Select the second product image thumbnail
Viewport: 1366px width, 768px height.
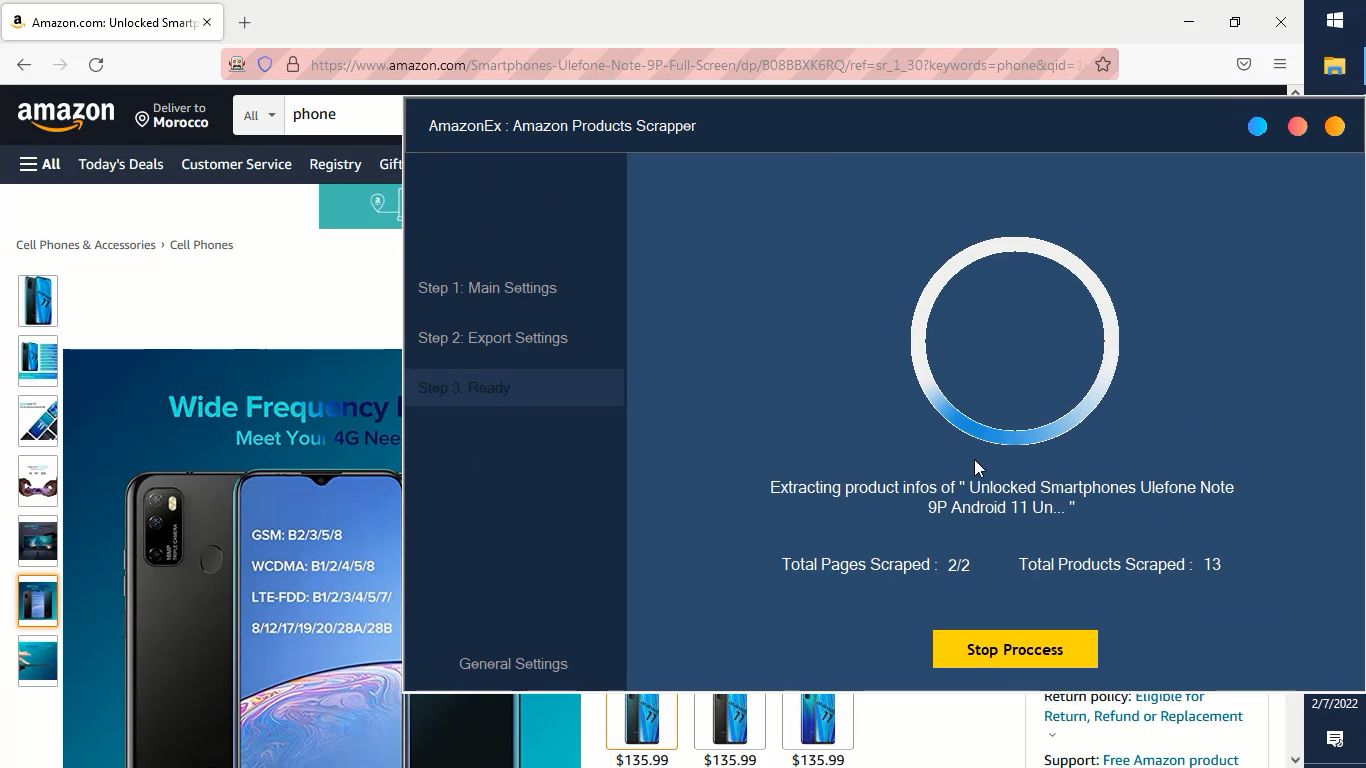point(38,361)
